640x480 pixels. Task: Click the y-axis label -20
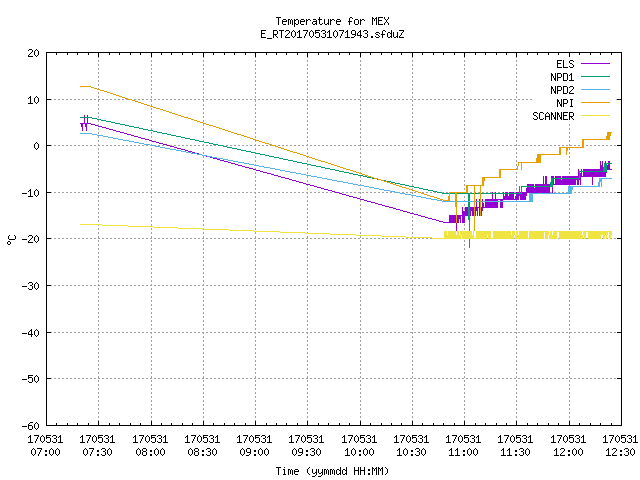(x=31, y=239)
